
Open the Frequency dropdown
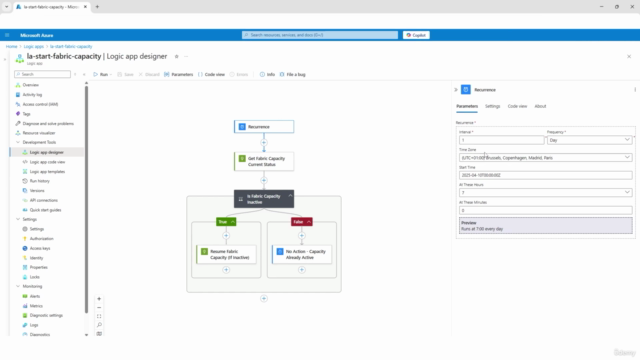click(589, 140)
